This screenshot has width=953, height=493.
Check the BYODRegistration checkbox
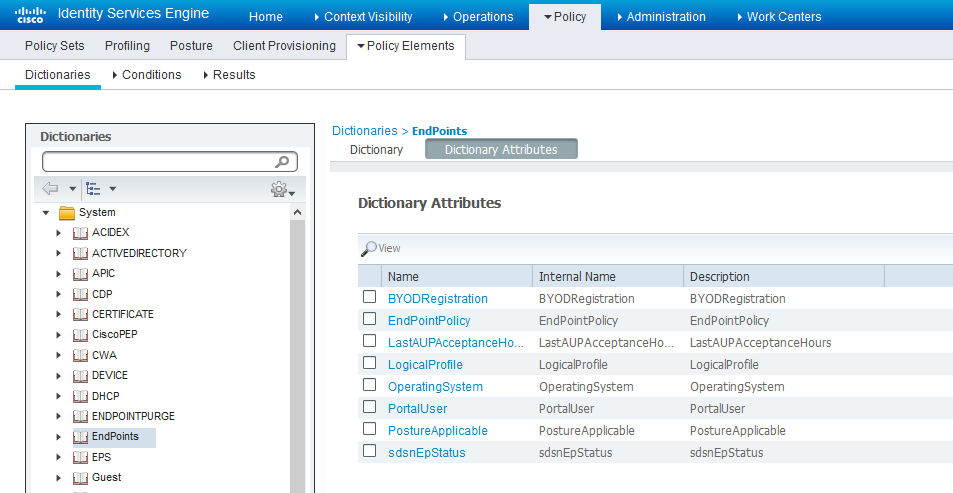tap(369, 298)
